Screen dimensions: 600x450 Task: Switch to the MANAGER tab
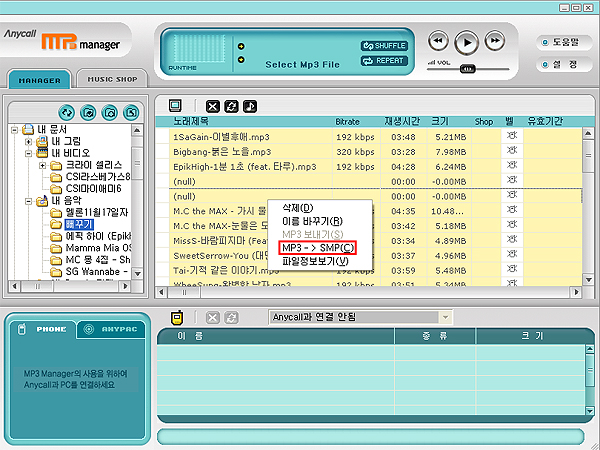click(x=40, y=80)
